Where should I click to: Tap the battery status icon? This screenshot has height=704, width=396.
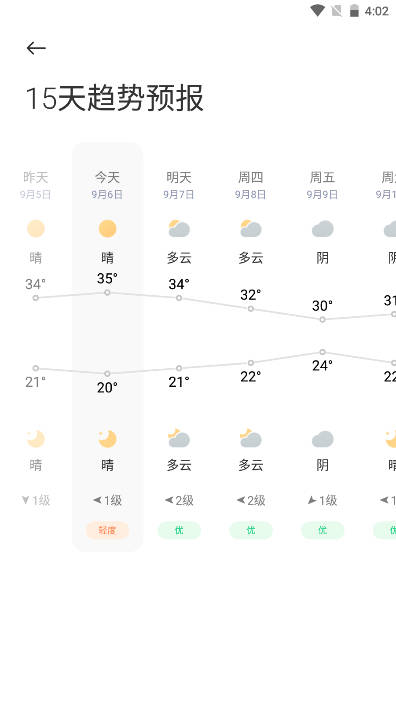pyautogui.click(x=354, y=10)
